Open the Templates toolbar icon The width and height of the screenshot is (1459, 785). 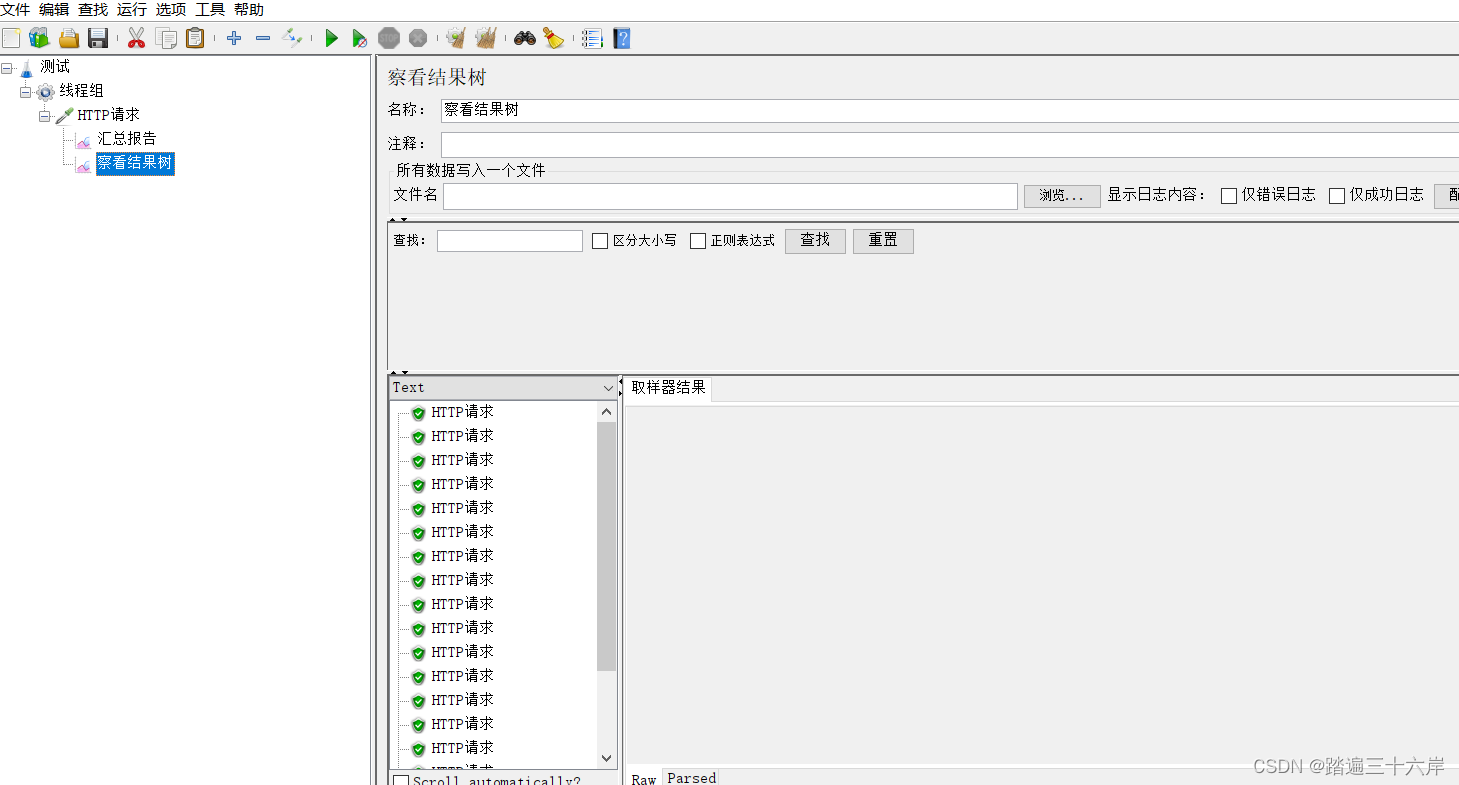coord(39,39)
